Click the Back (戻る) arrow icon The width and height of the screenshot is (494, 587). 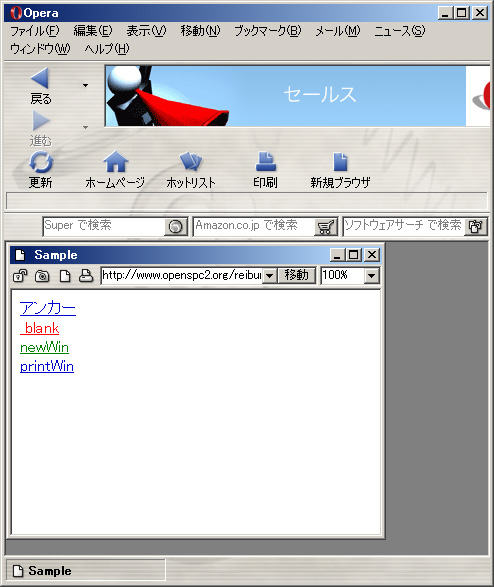(x=40, y=78)
